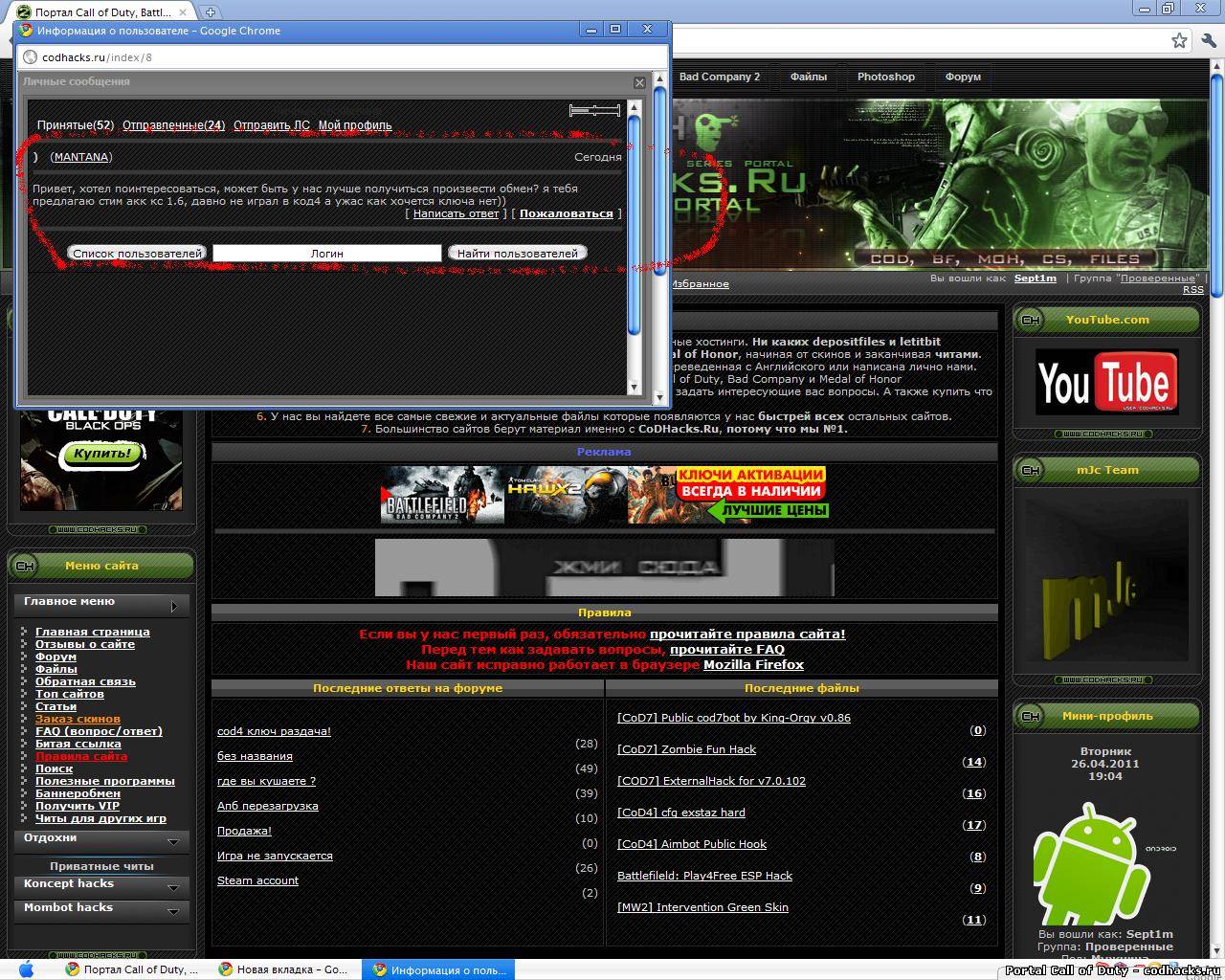
Task: Click Список пользователей button
Action: (x=137, y=254)
